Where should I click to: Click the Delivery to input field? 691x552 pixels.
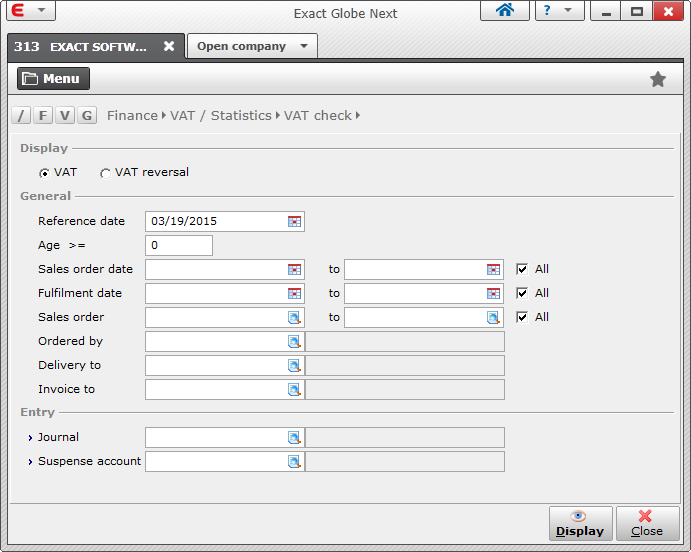[x=225, y=365]
